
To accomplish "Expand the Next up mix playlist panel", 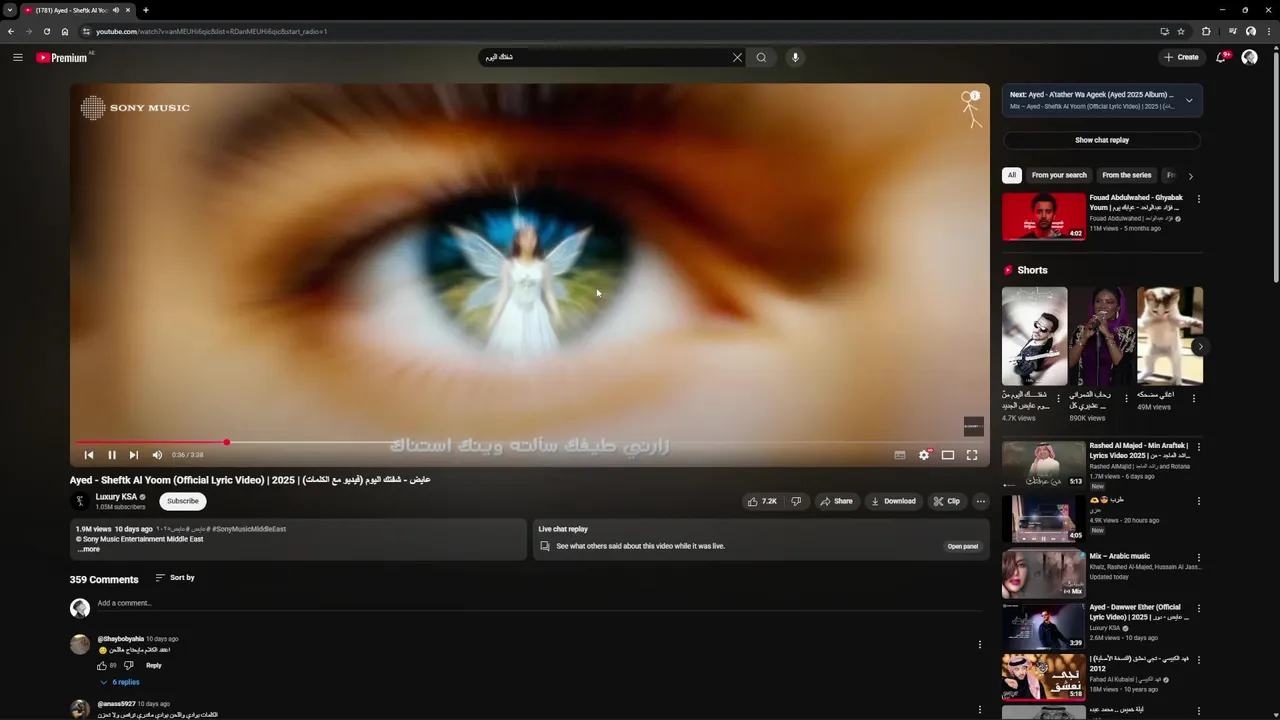I will tap(1189, 100).
